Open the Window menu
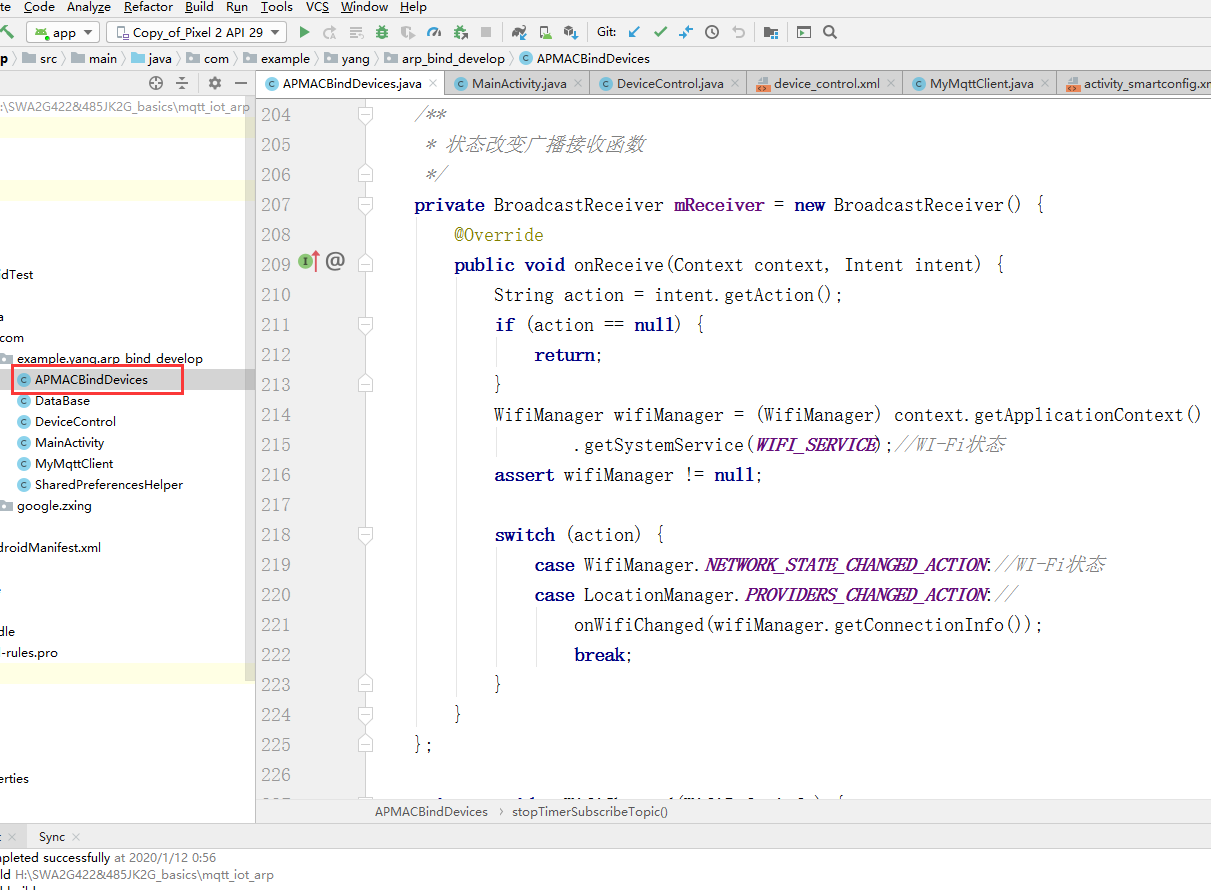Image resolution: width=1211 pixels, height=890 pixels. click(365, 7)
